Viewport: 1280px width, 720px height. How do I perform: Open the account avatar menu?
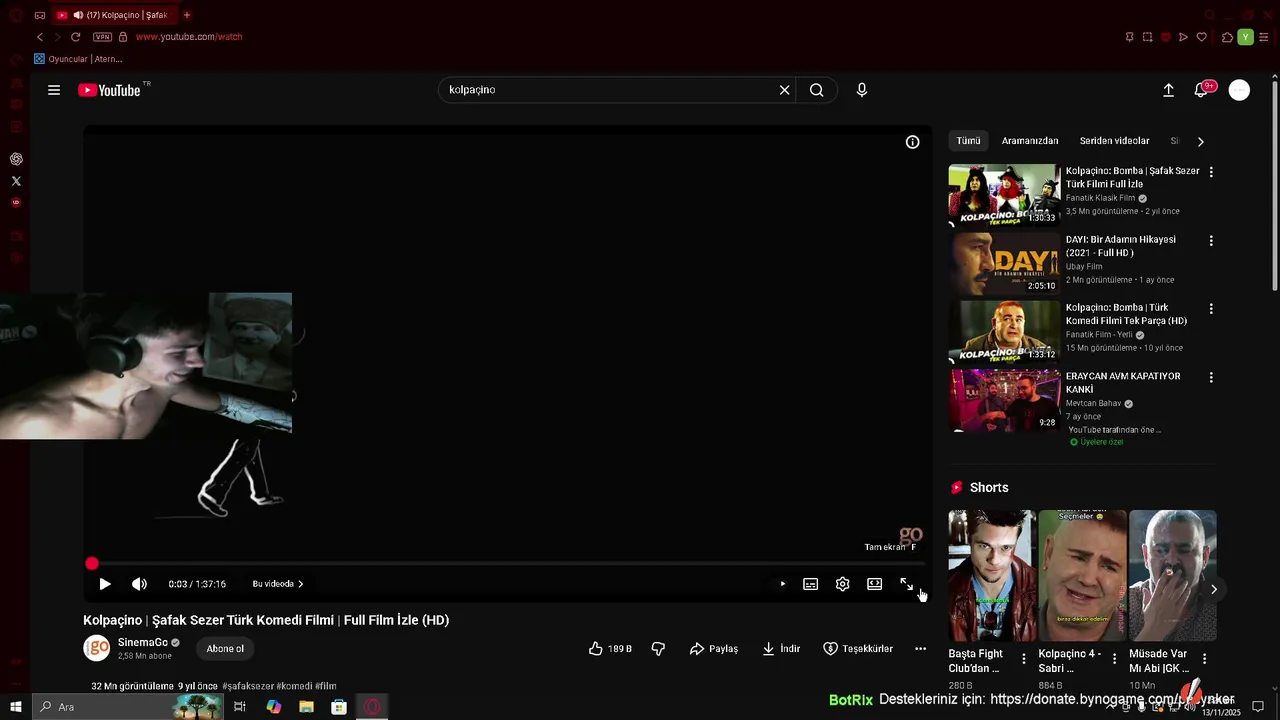[x=1239, y=90]
